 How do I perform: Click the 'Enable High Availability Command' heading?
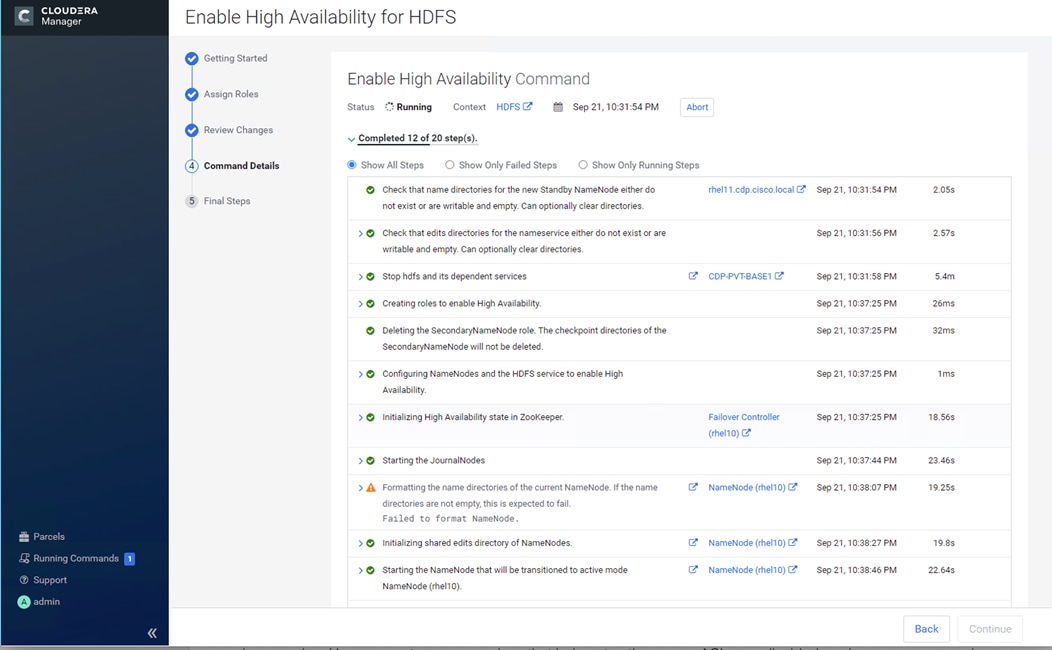(468, 79)
